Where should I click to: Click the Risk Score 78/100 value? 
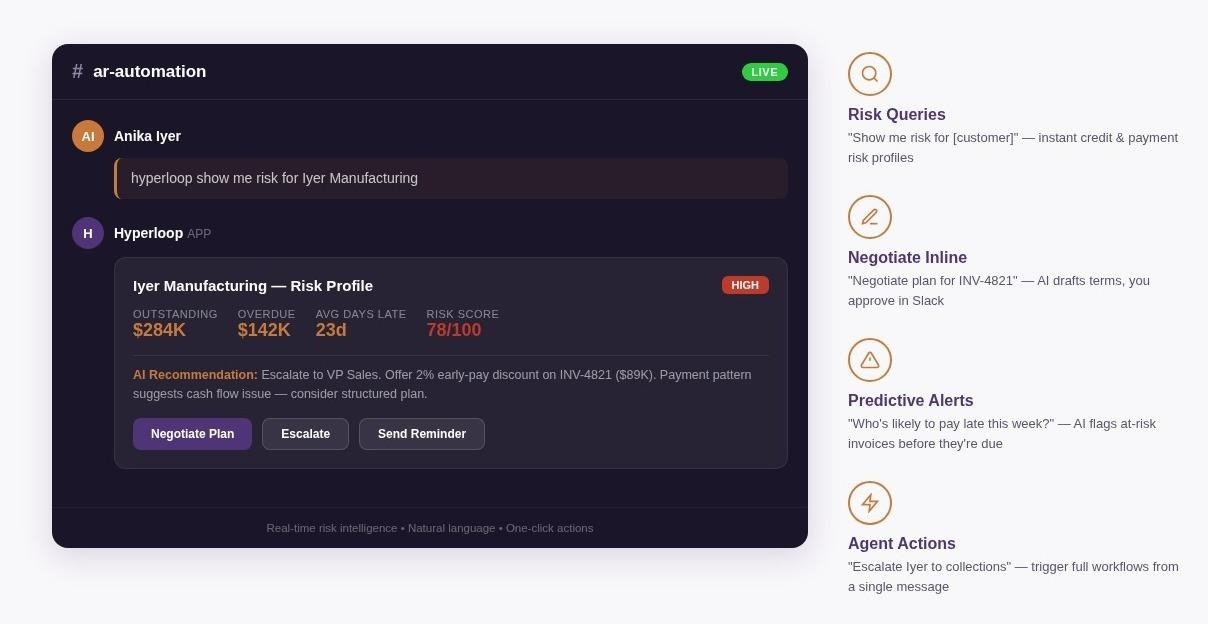[x=454, y=330]
